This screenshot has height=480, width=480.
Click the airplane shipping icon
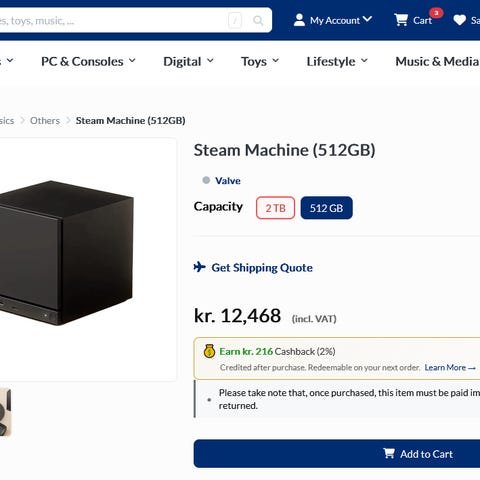tap(200, 267)
